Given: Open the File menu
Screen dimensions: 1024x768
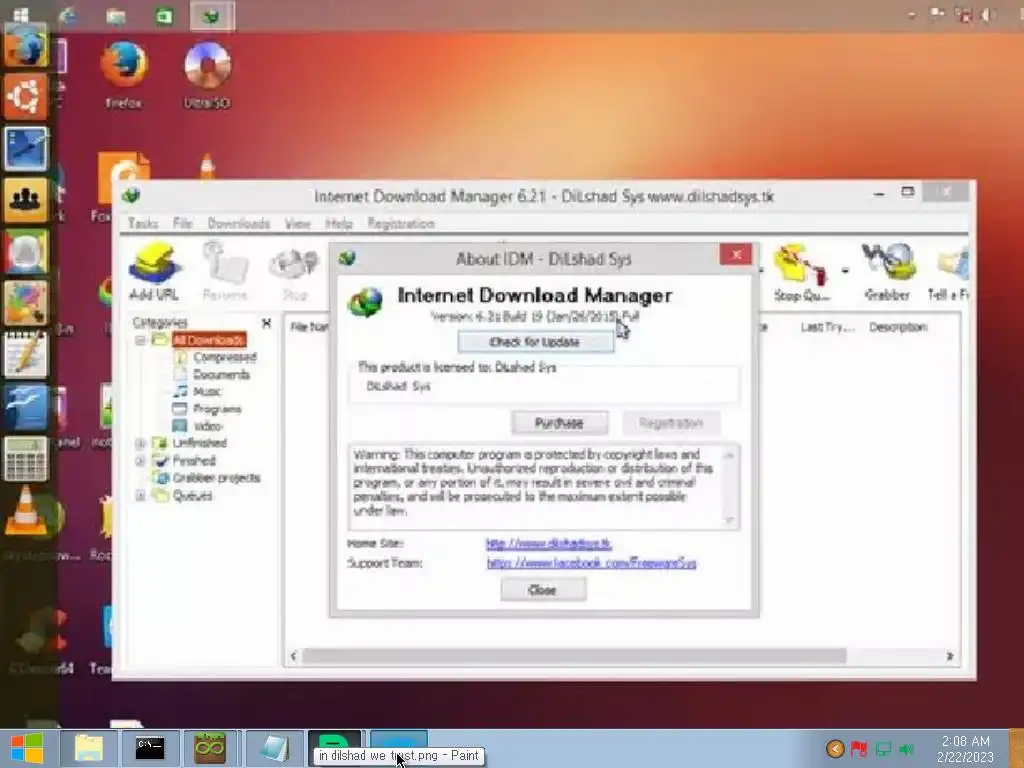Looking at the screenshot, I should (182, 223).
